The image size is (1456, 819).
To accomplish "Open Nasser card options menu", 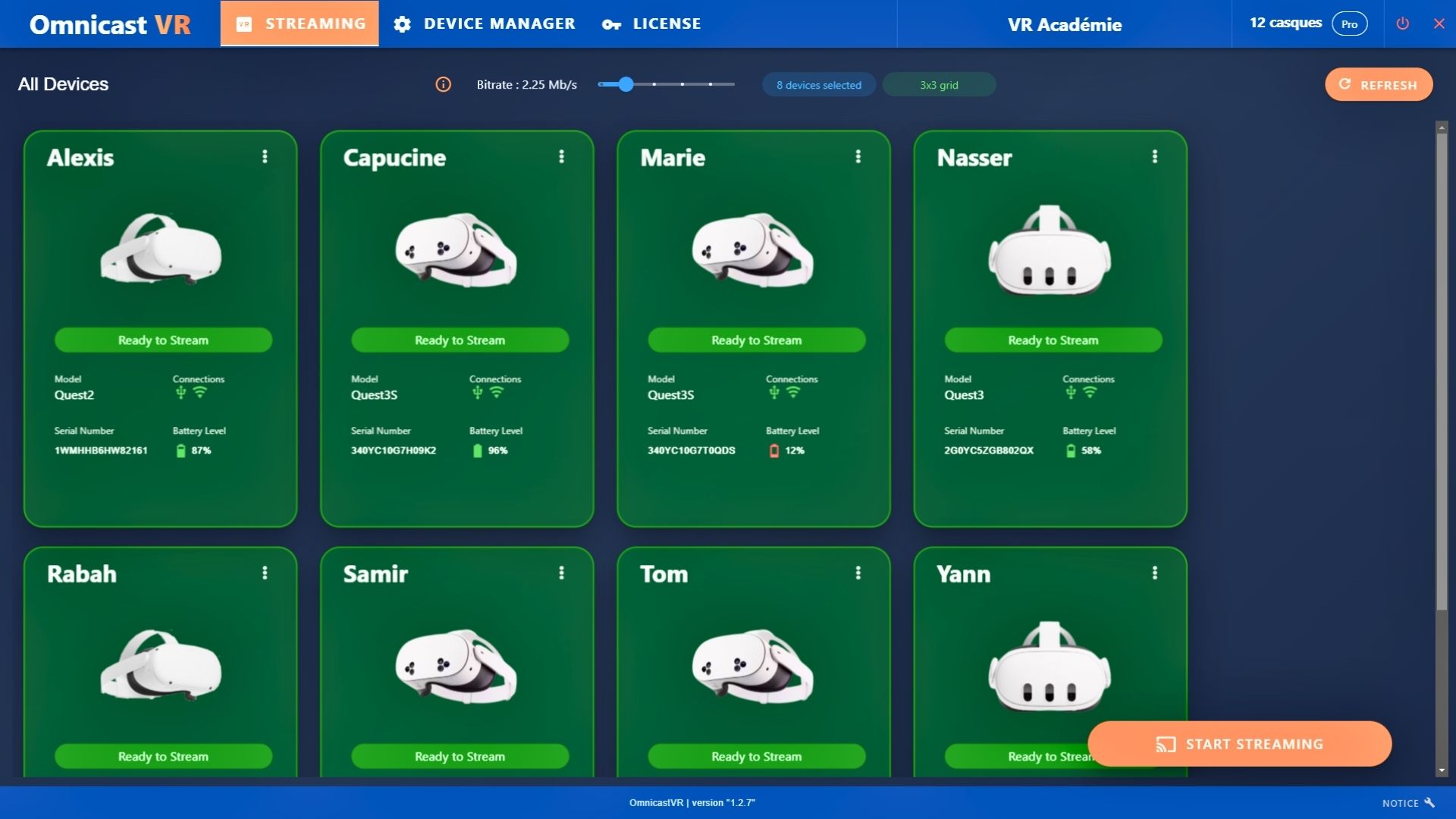I will tap(1154, 156).
